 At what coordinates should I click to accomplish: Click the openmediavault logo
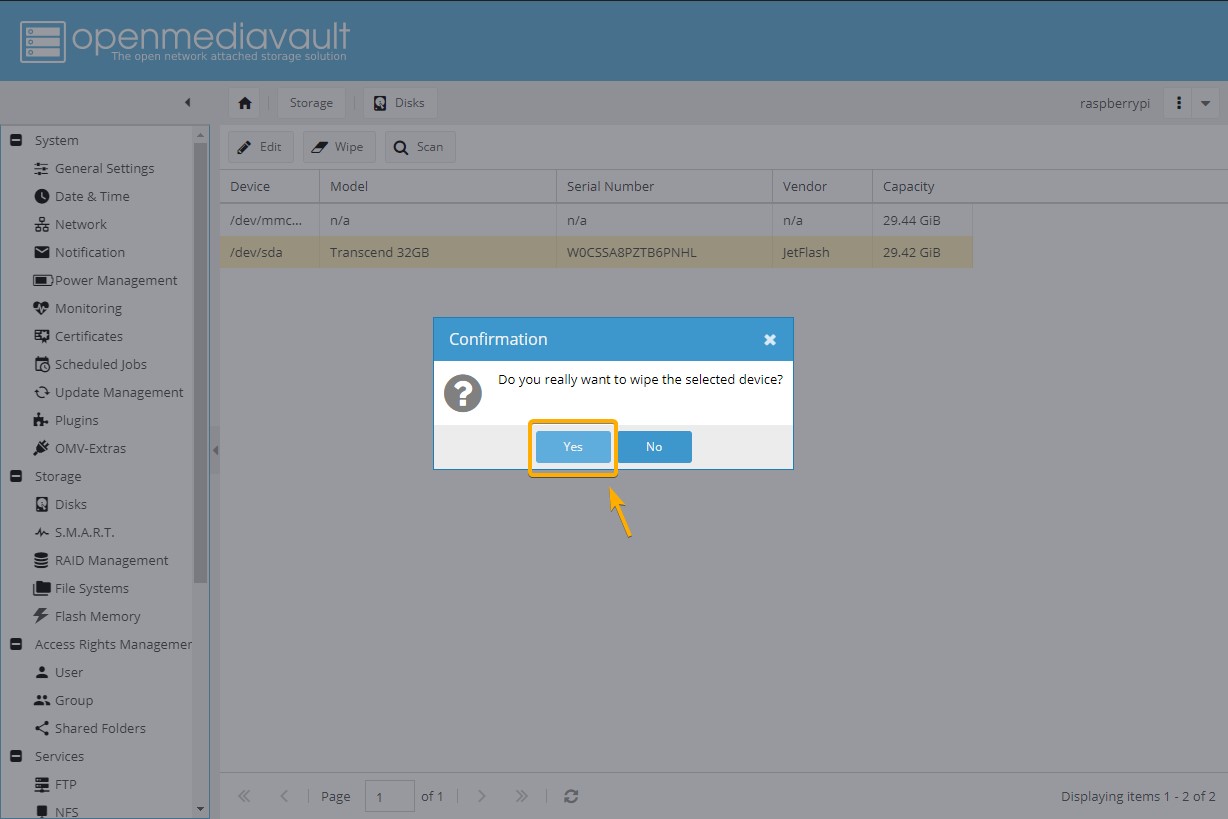185,41
